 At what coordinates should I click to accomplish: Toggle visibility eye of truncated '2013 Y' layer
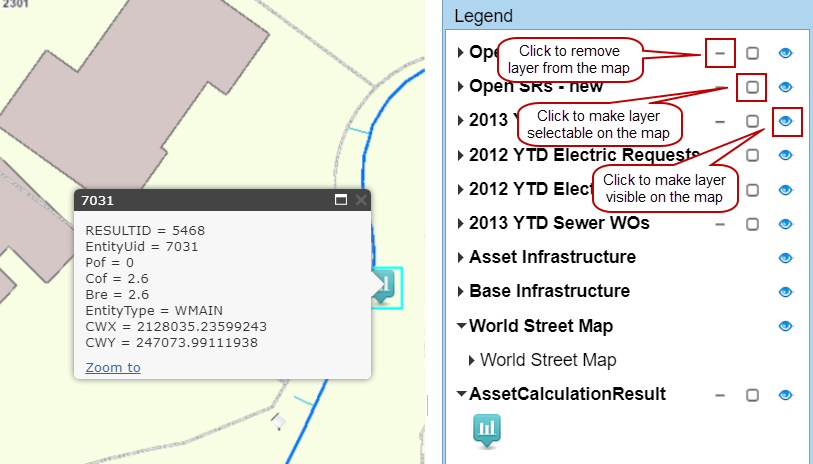786,121
